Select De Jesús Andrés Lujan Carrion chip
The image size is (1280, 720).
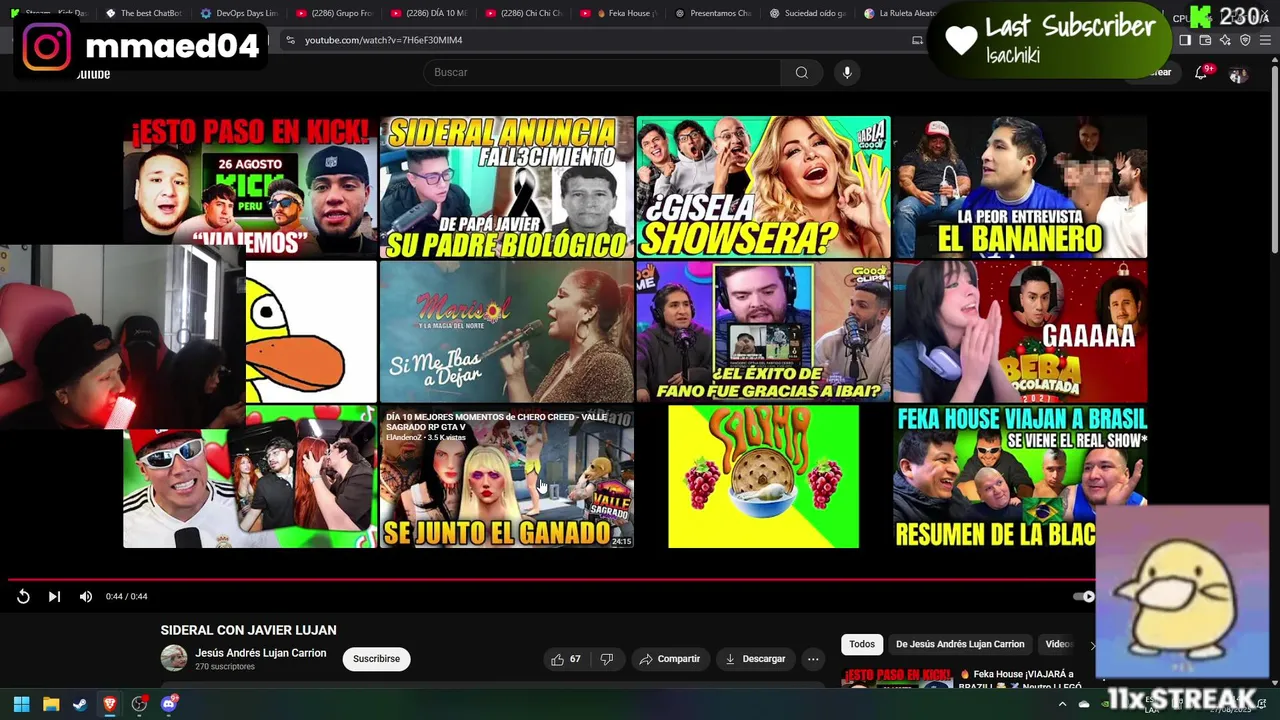tap(960, 644)
